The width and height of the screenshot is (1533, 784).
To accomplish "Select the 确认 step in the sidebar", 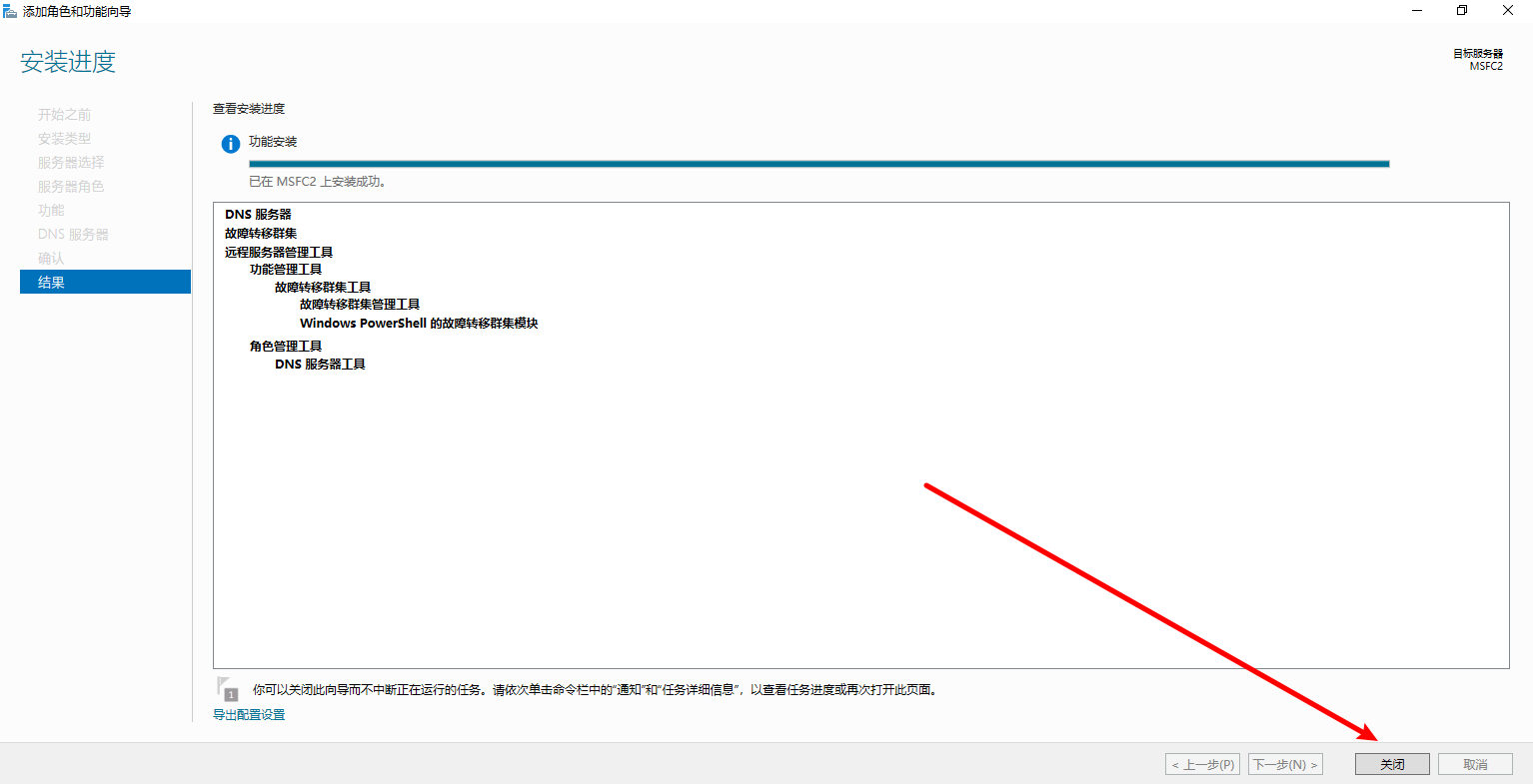I will point(51,259).
